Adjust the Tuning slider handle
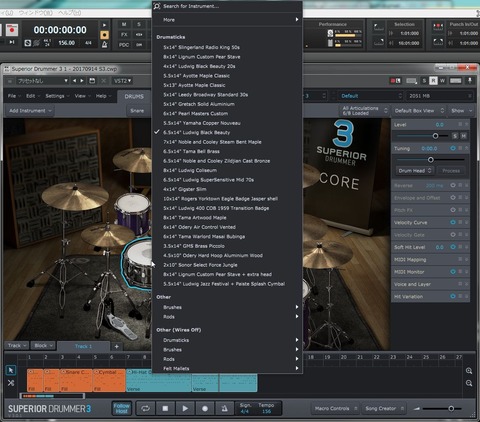 pyautogui.click(x=431, y=160)
